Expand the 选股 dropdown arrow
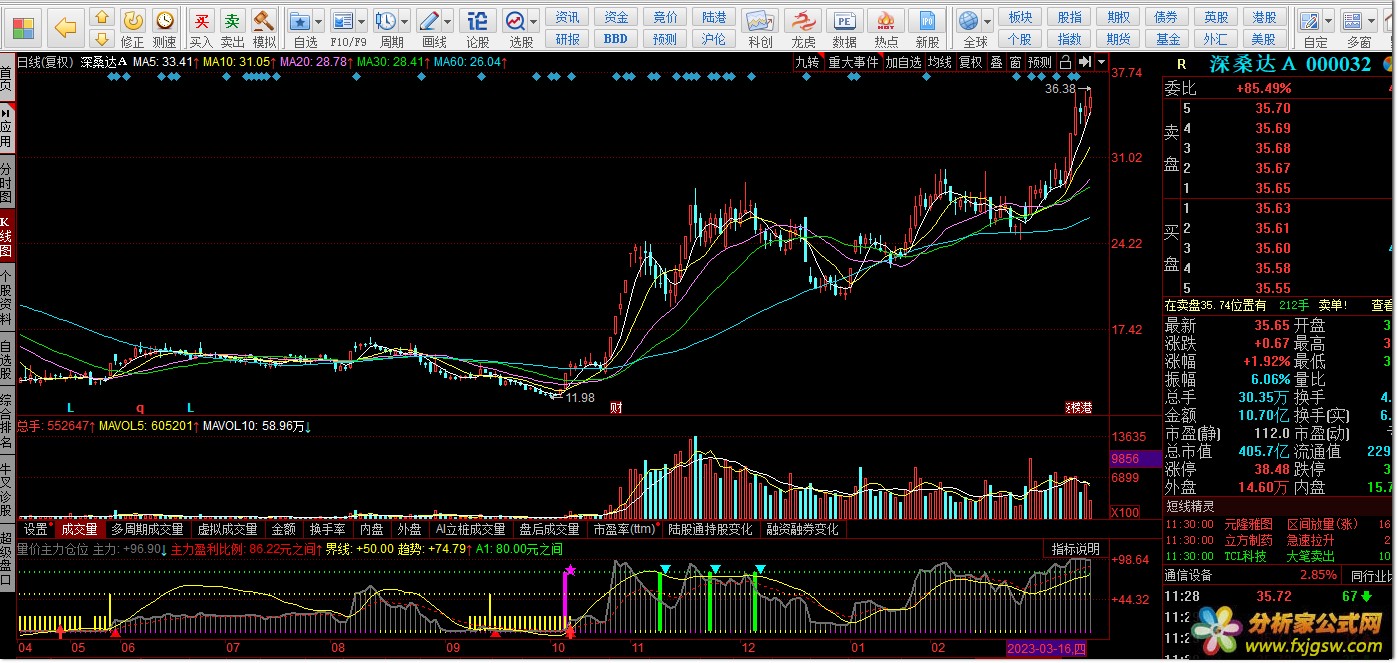 pos(534,21)
